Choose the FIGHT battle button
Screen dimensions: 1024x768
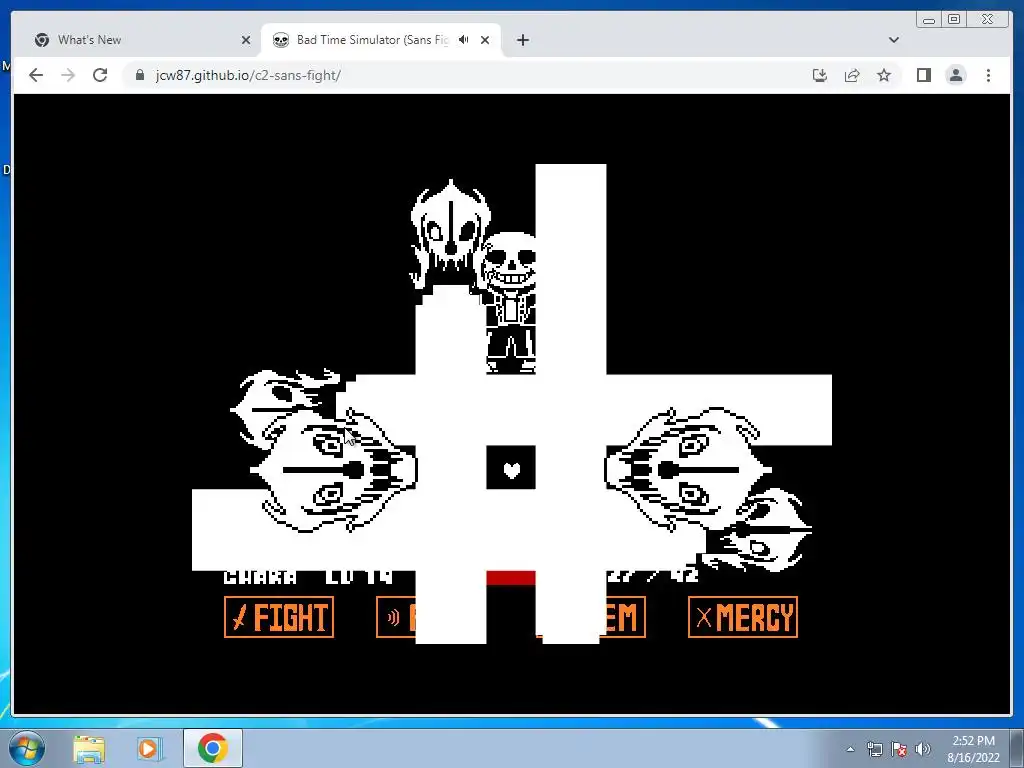pos(279,616)
